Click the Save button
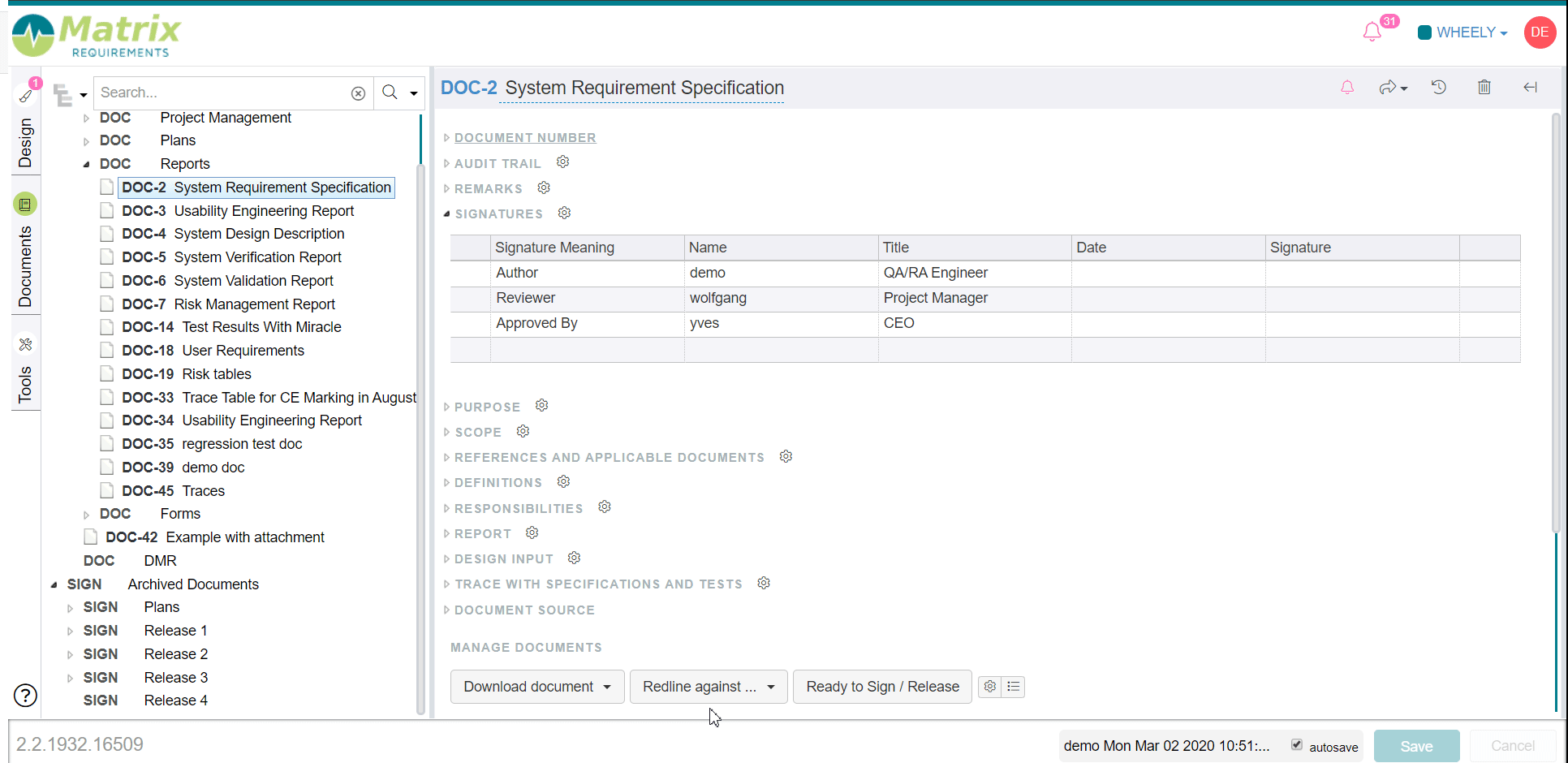Viewport: 1568px width, 763px height. click(1416, 746)
